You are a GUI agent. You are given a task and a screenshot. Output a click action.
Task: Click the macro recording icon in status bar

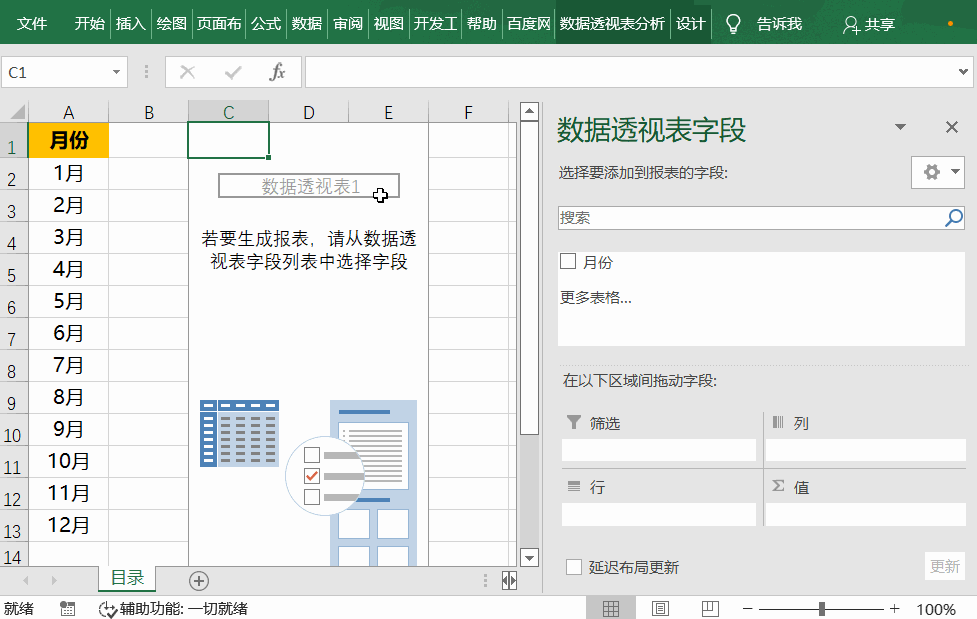point(67,609)
